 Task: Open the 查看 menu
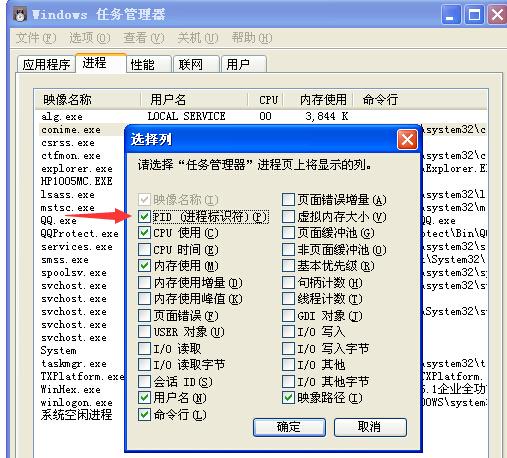point(144,38)
